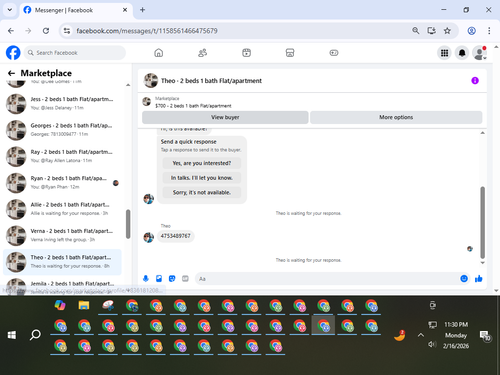Click the view site information icon

click(67, 31)
